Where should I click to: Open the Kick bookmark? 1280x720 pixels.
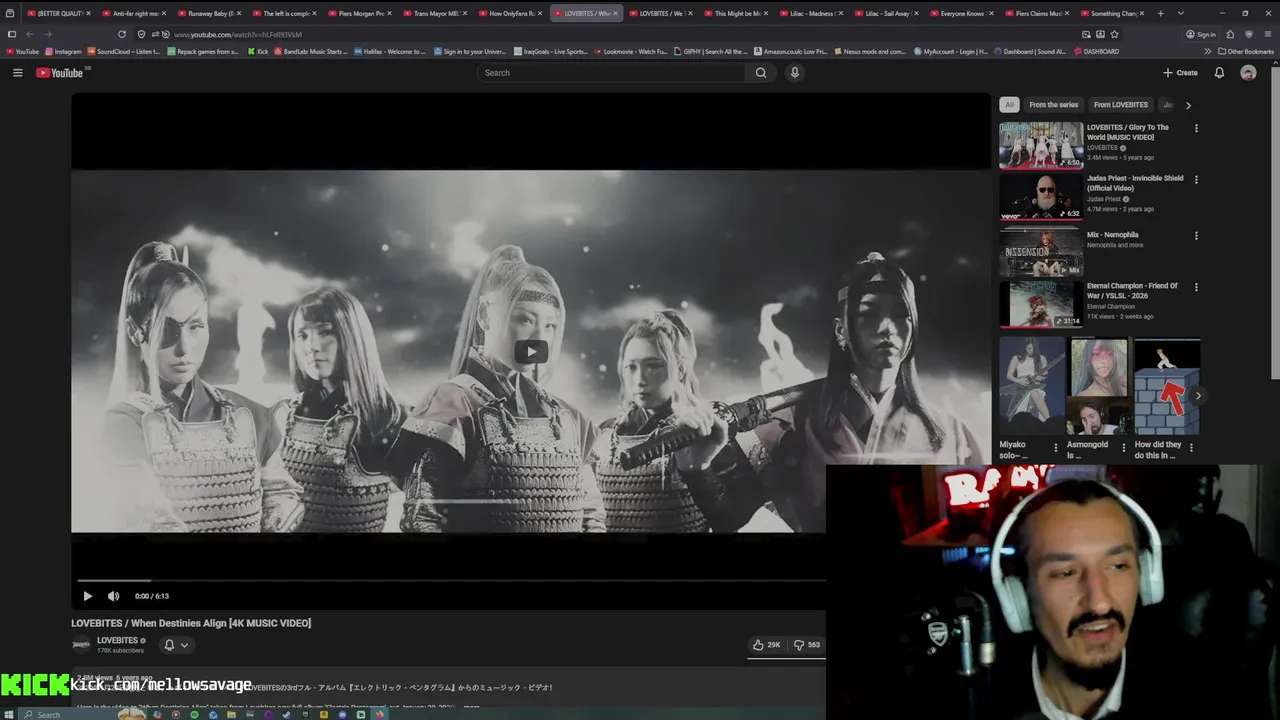tap(258, 51)
